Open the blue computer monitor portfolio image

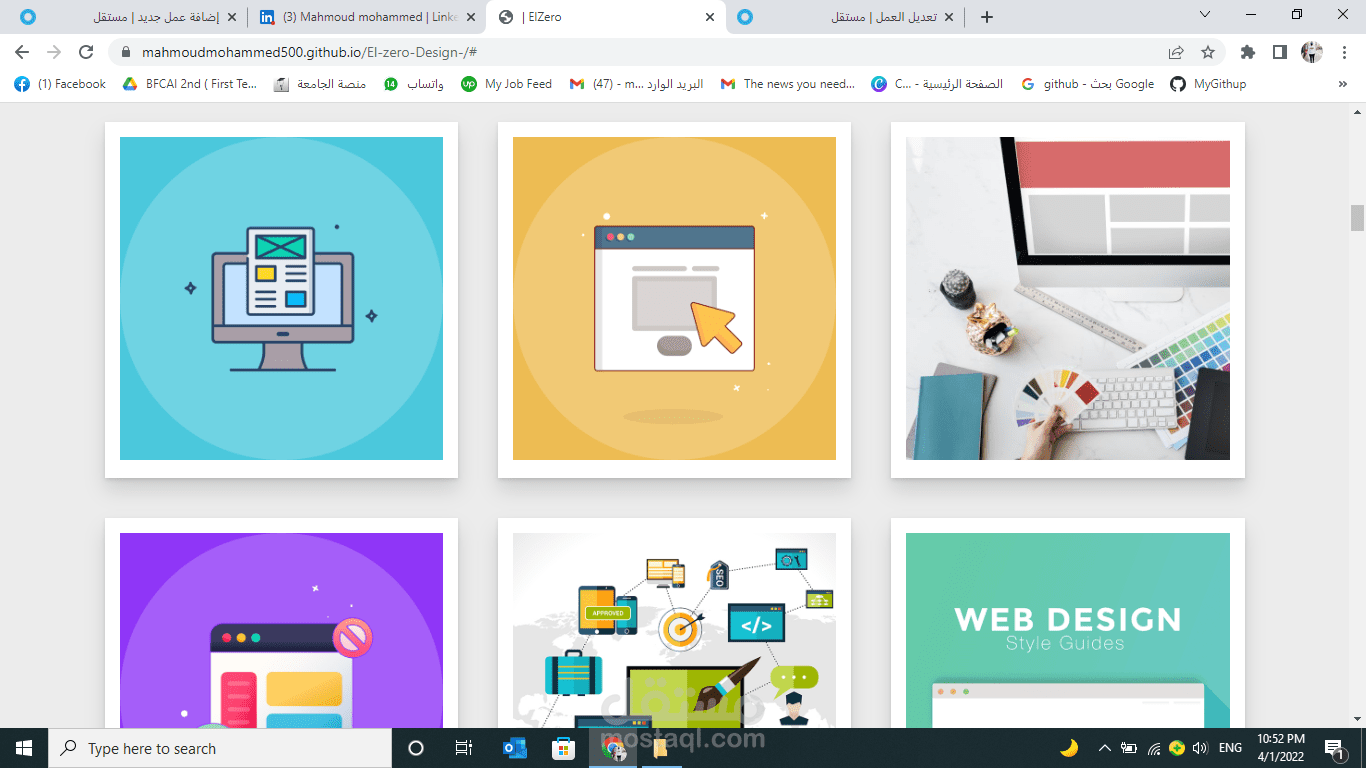pos(281,298)
